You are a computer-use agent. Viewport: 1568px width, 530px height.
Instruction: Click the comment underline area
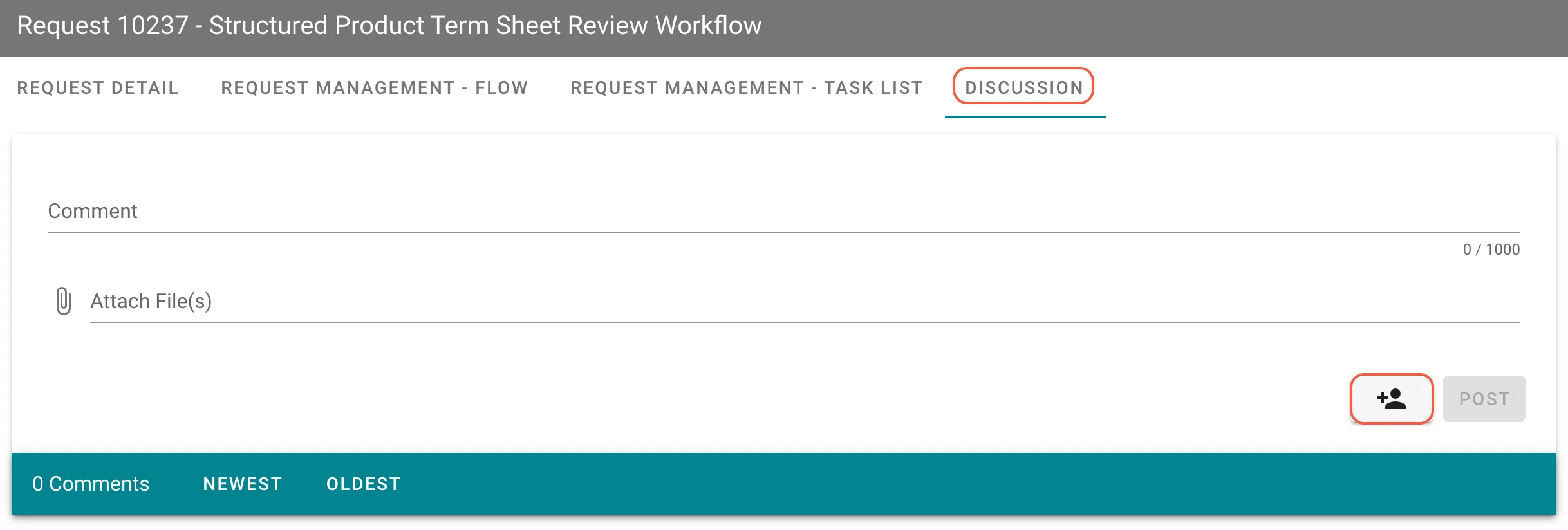772,233
